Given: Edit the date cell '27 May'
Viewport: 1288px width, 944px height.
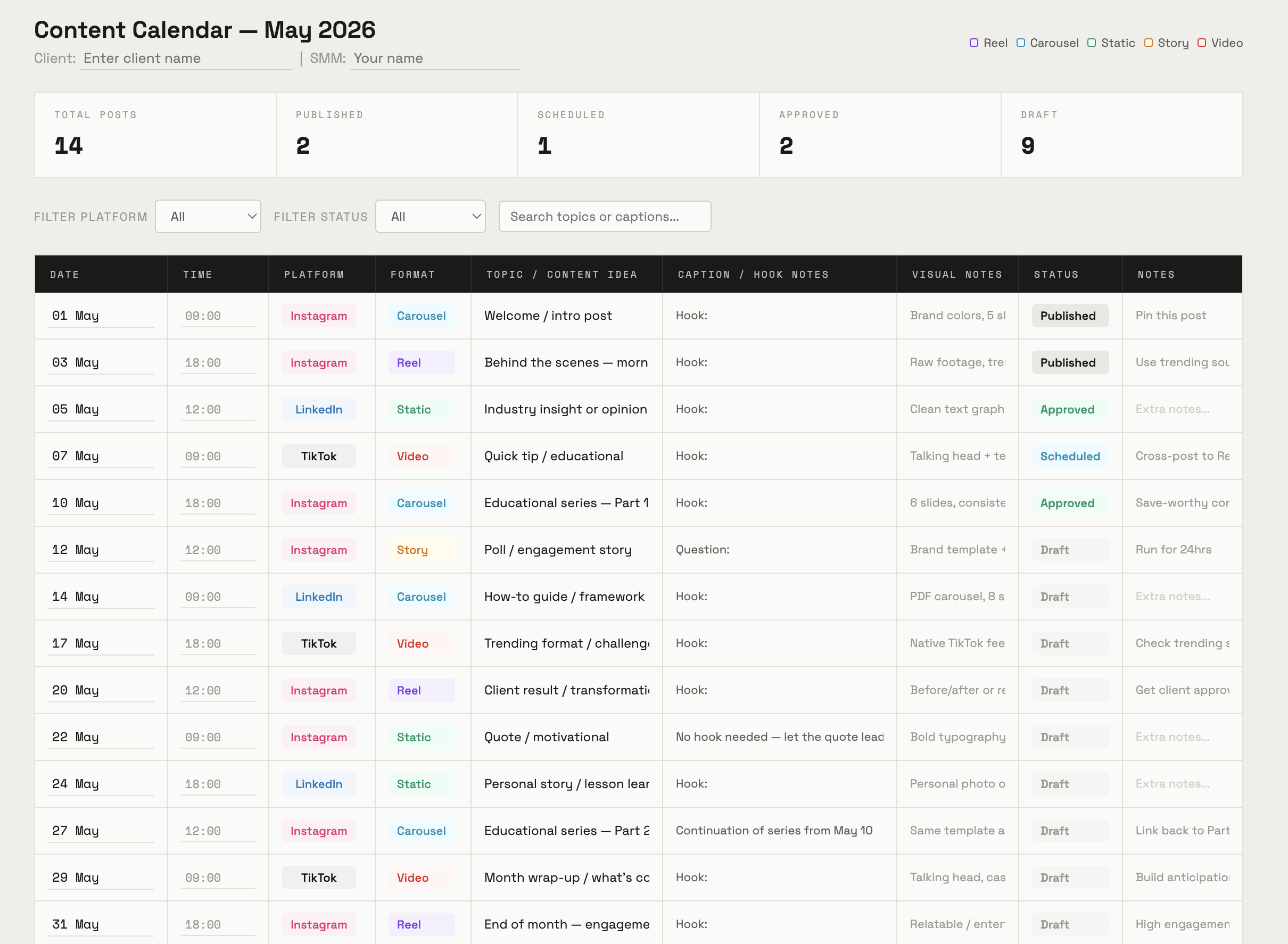Looking at the screenshot, I should coord(101,831).
